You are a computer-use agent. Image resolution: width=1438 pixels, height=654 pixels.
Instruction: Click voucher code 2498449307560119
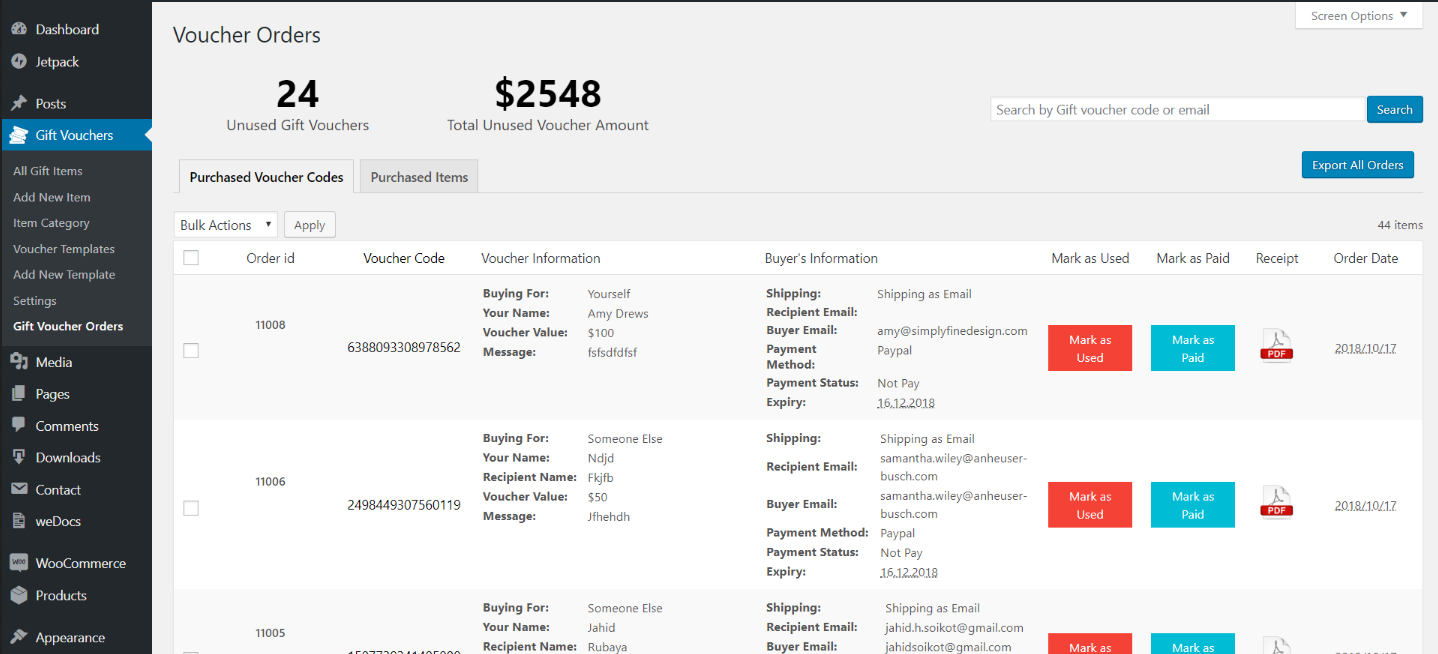(x=404, y=505)
